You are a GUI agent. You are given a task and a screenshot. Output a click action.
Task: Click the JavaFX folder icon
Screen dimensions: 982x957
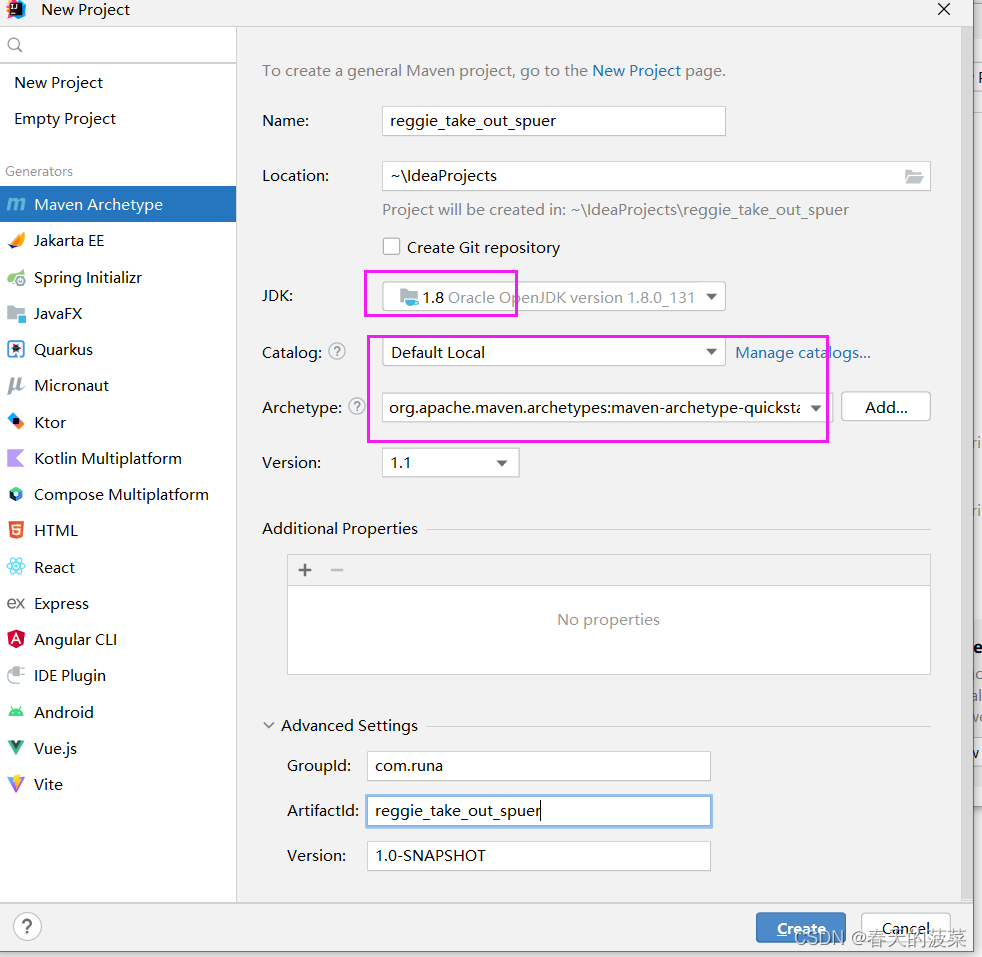click(16, 313)
